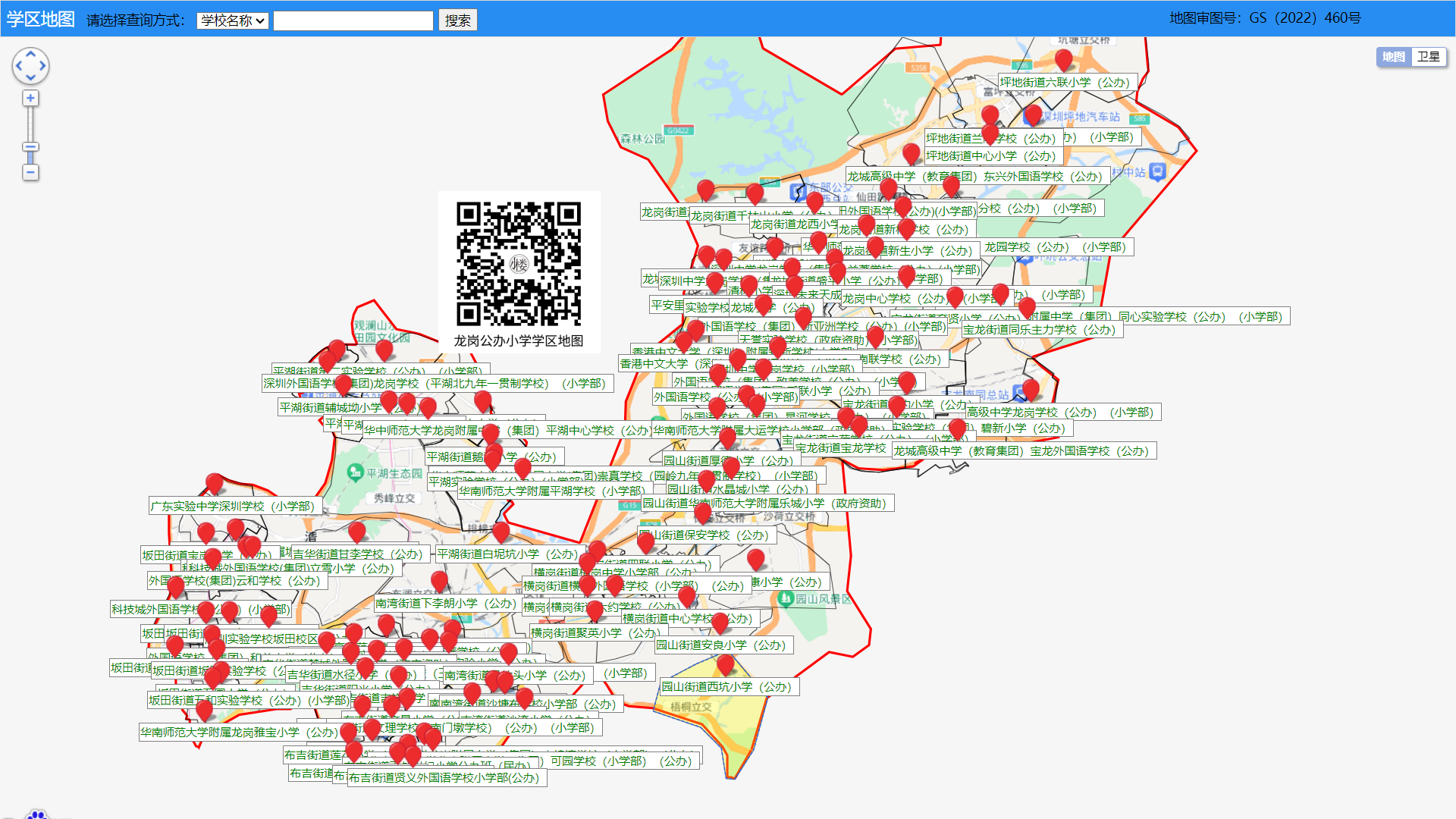Select the 园山街道西坑小学 school label
Viewport: 1456px width, 819px height.
click(728, 687)
